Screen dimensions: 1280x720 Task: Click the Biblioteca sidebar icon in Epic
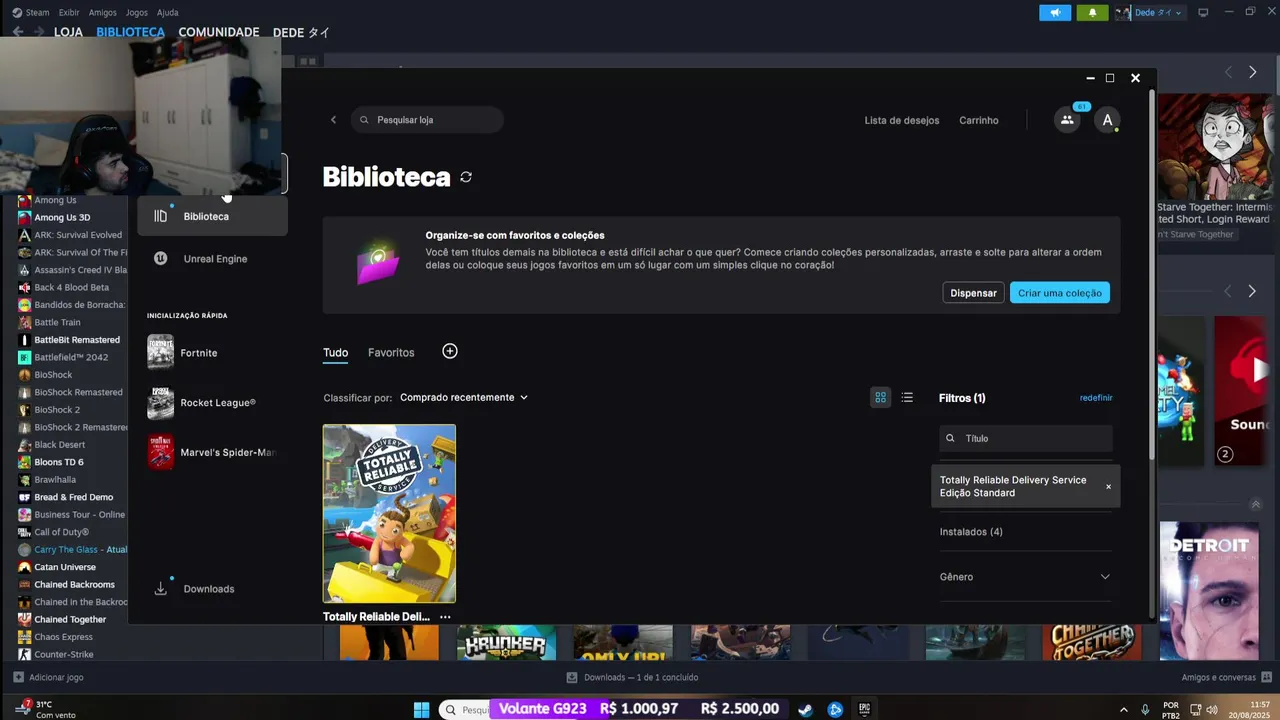click(x=160, y=216)
